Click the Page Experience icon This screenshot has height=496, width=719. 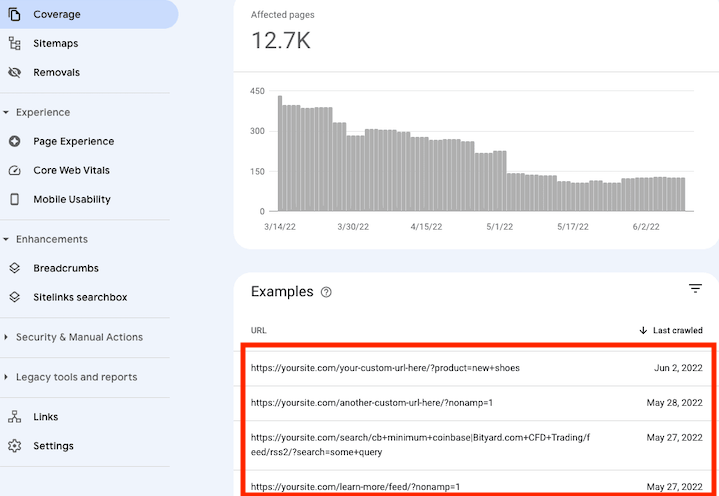point(14,141)
